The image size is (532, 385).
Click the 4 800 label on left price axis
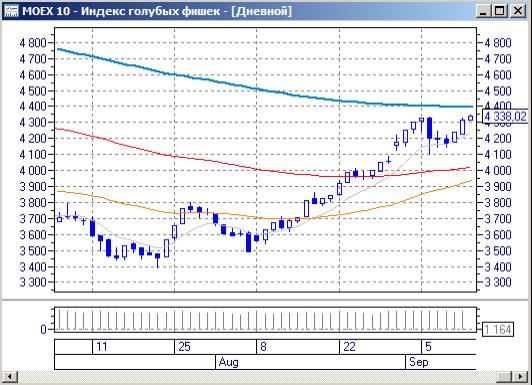tap(33, 43)
